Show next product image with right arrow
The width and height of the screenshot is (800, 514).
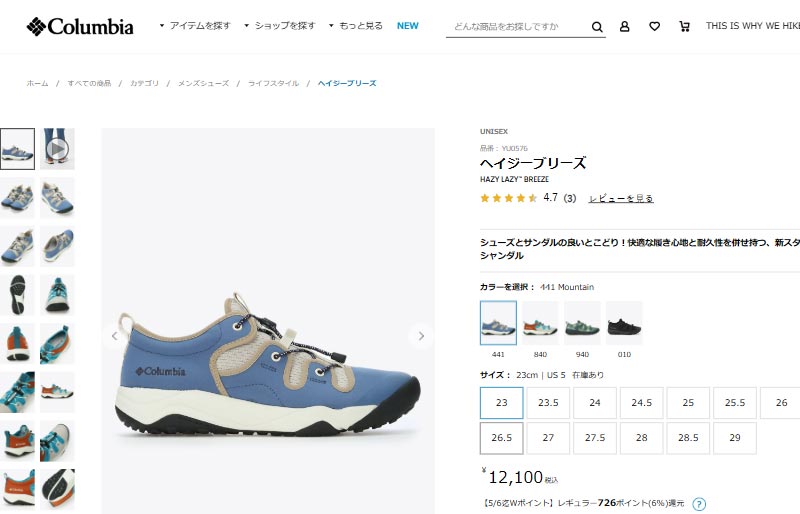[421, 336]
